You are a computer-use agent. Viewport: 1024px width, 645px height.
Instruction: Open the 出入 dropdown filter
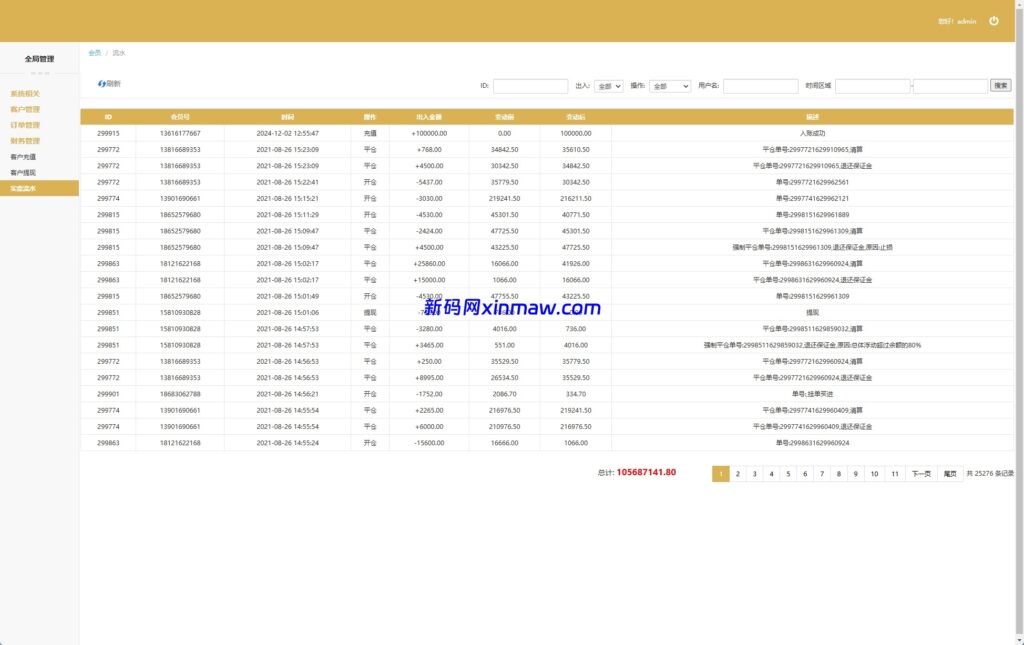click(608, 87)
